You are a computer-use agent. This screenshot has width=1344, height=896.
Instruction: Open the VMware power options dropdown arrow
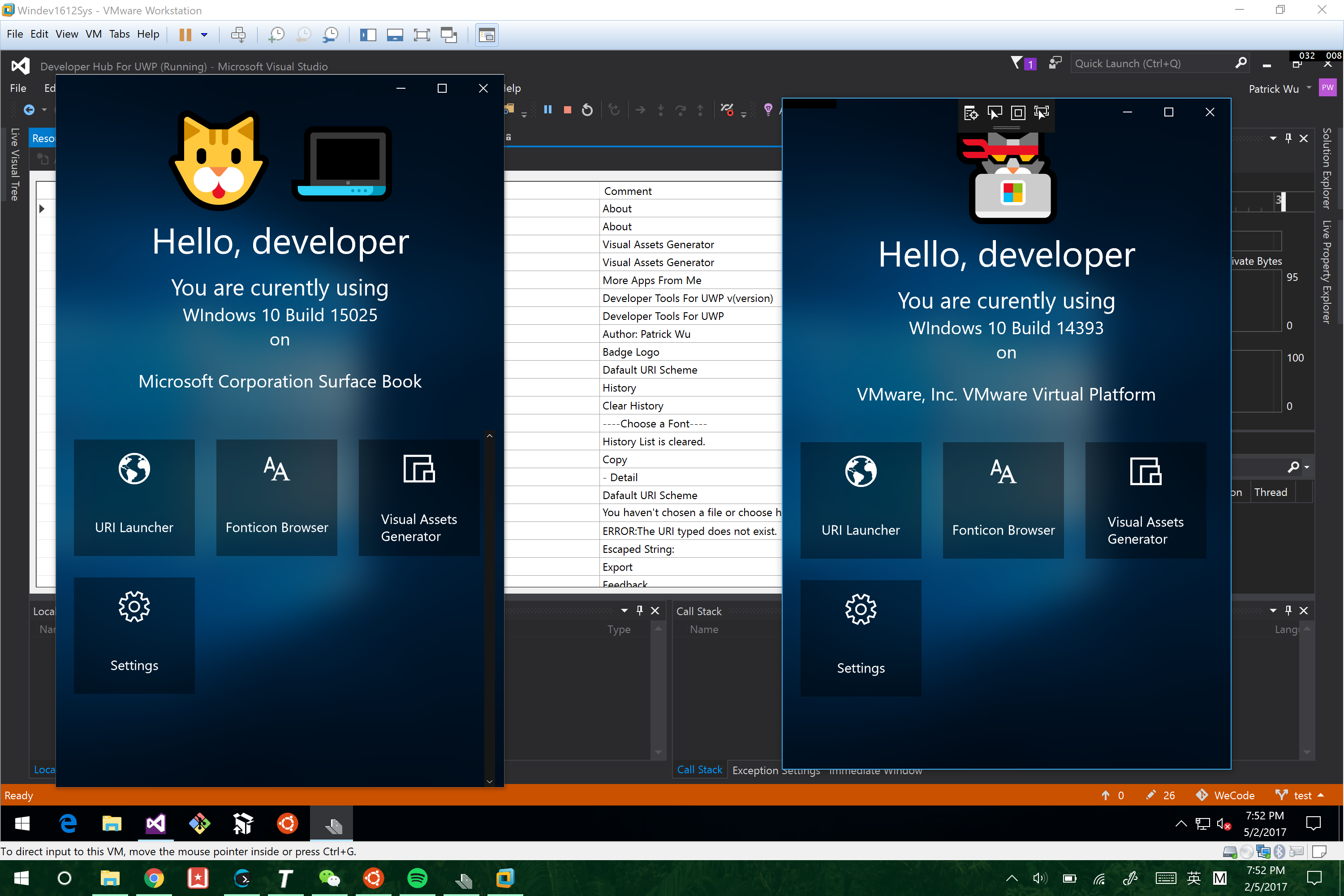coord(204,35)
